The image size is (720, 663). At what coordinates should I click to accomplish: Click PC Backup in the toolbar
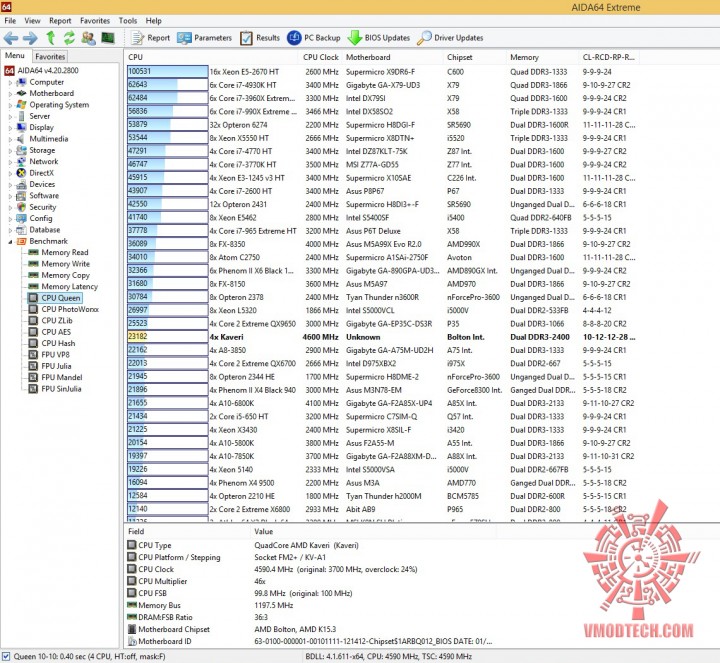point(314,38)
